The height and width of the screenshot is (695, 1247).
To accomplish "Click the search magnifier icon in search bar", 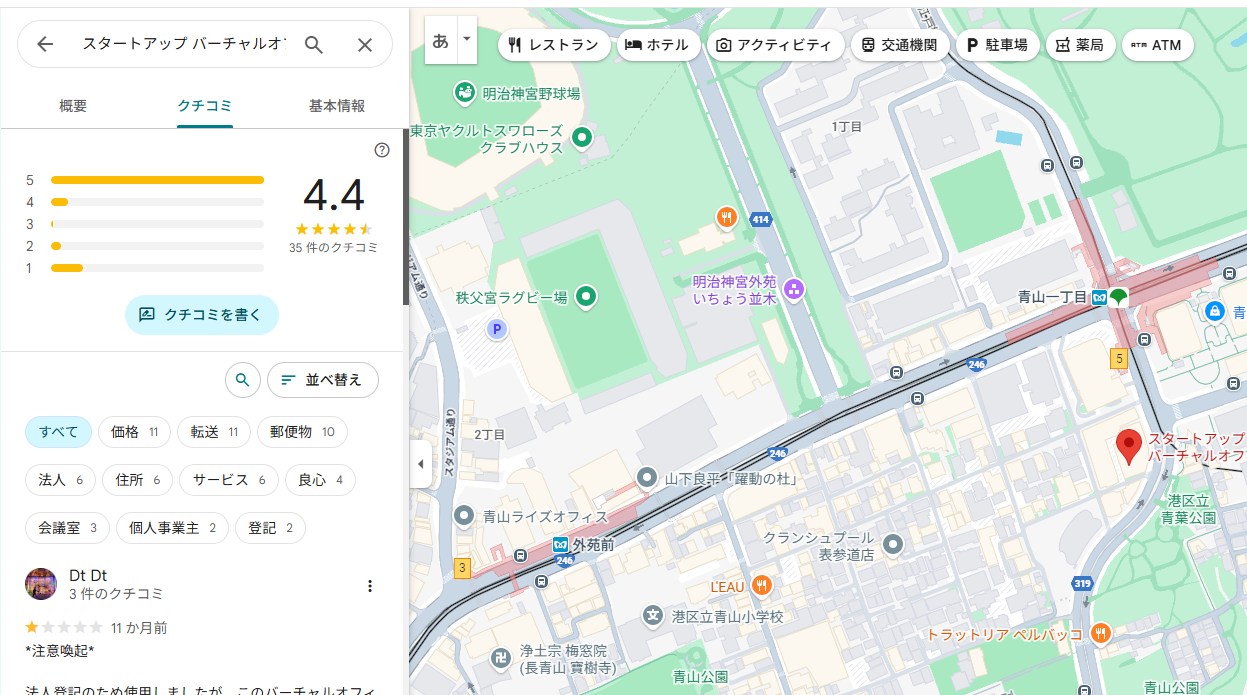I will (314, 44).
